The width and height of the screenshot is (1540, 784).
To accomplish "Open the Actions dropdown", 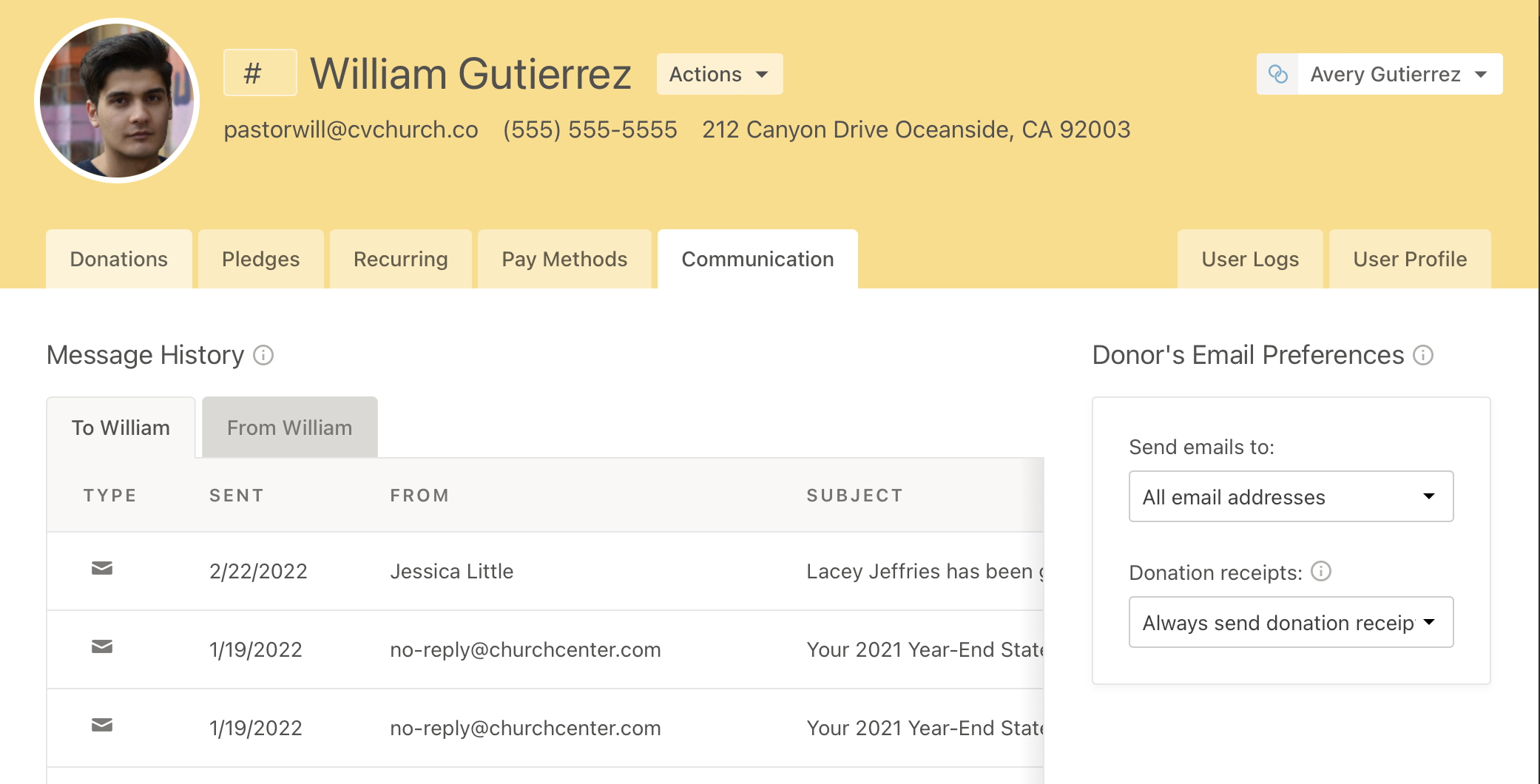I will 720,74.
